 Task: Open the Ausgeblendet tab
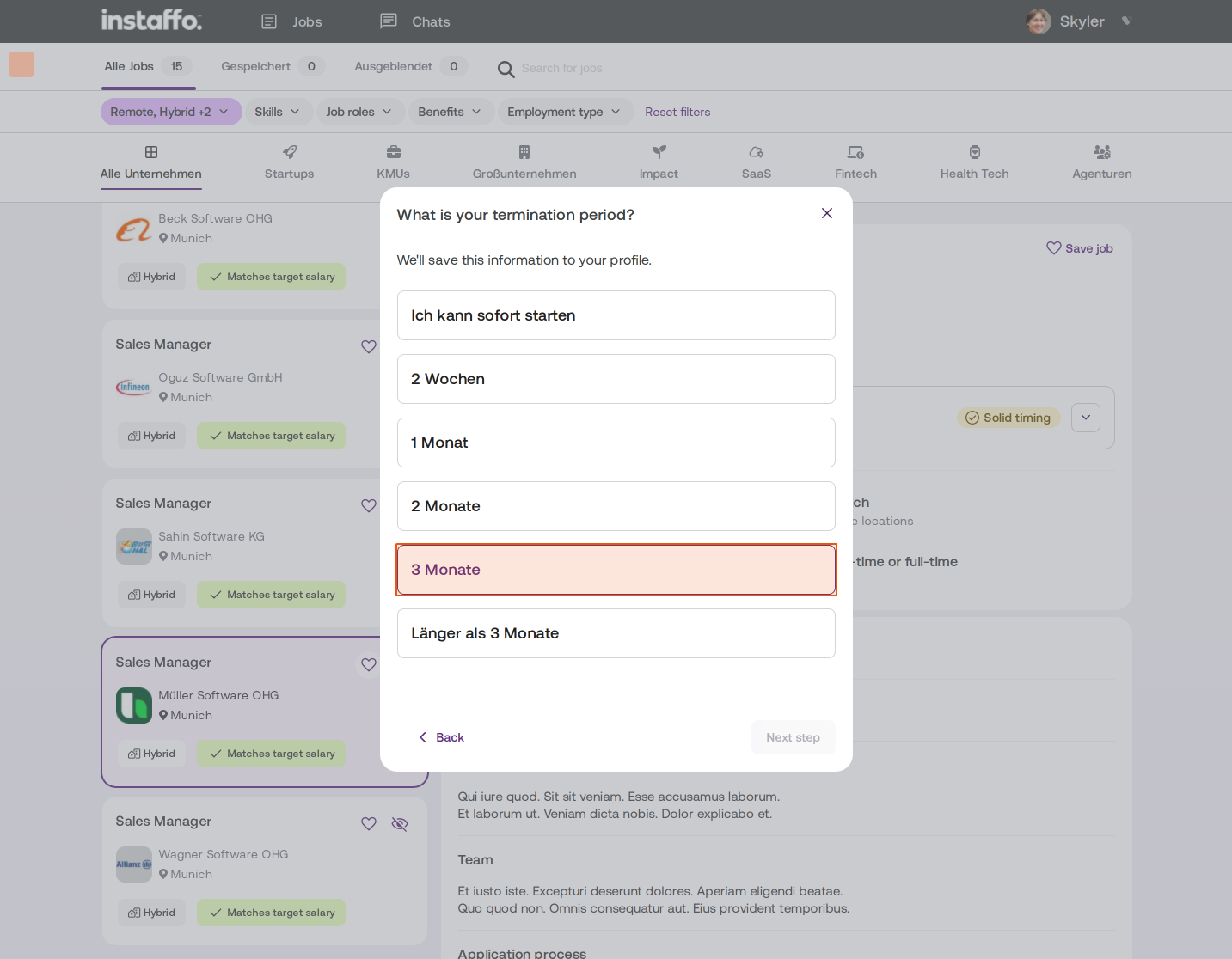pyautogui.click(x=411, y=66)
